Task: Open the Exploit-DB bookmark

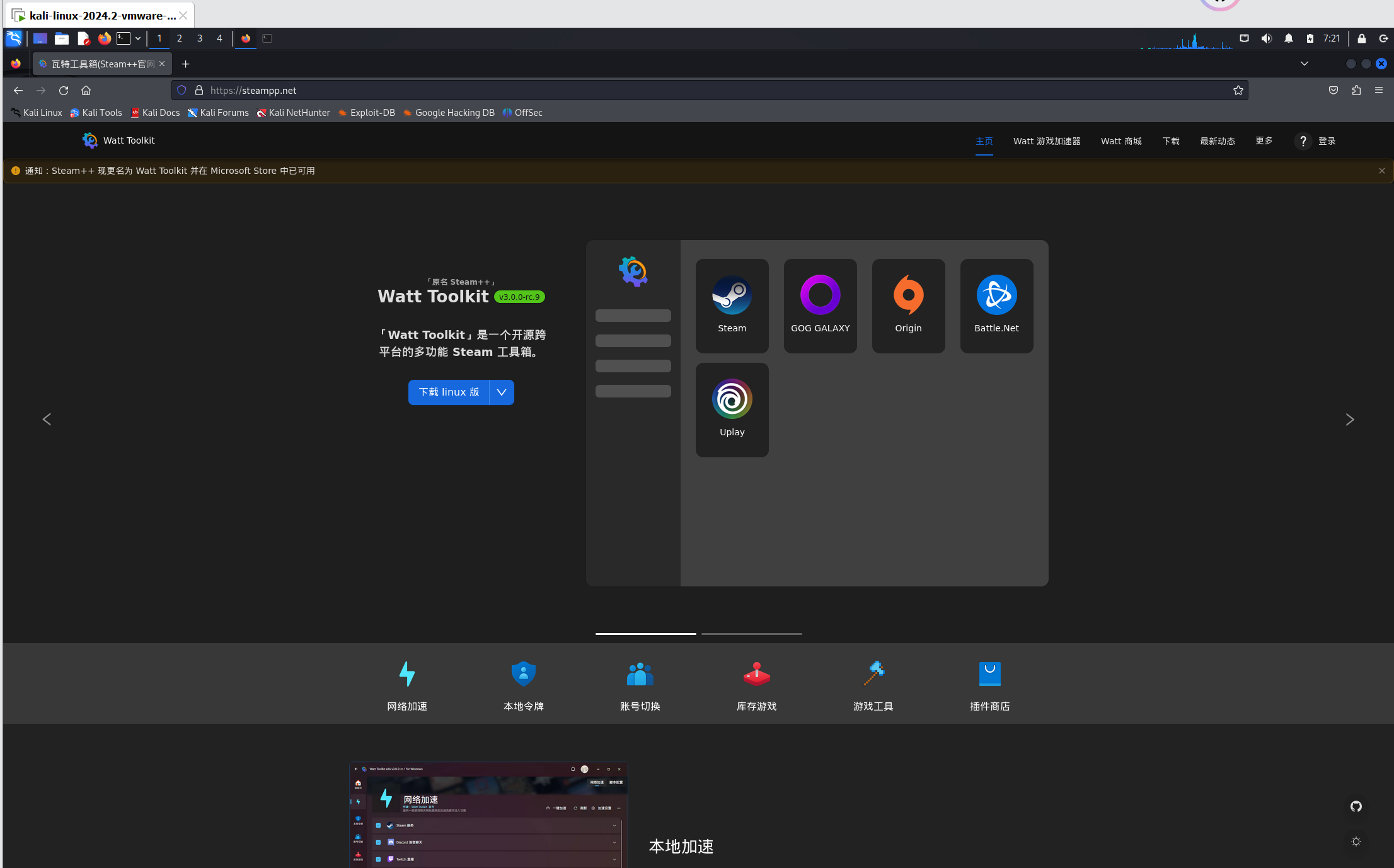Action: pyautogui.click(x=367, y=113)
